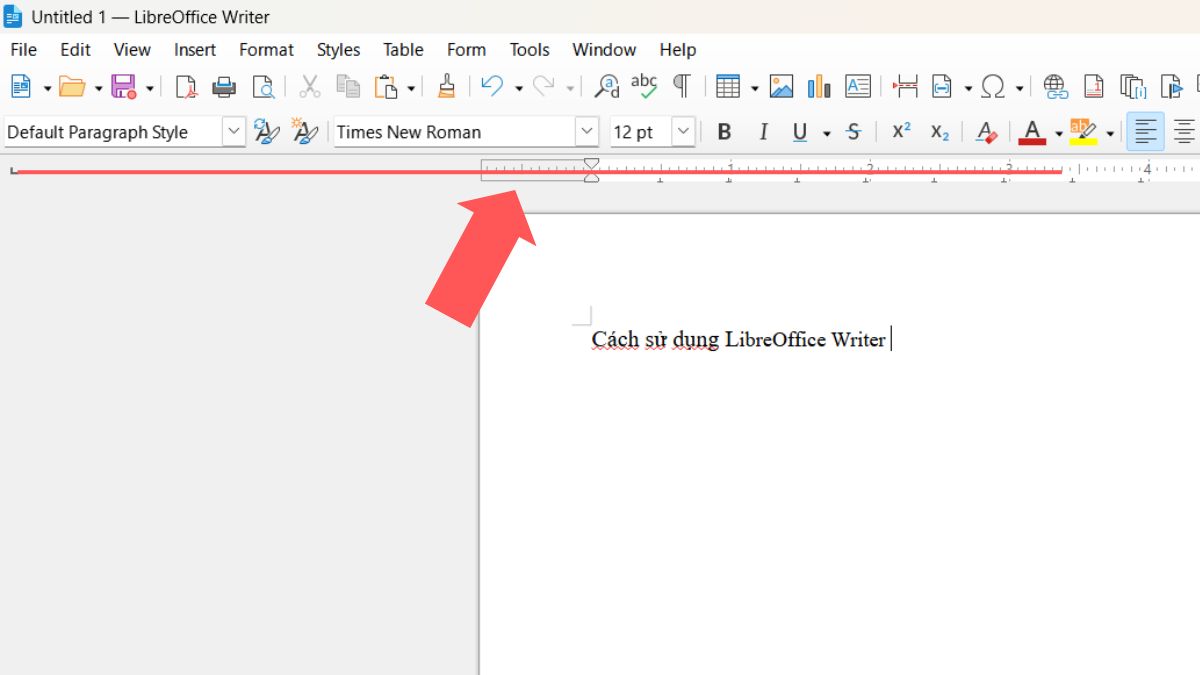Expand the Paste options arrow
The width and height of the screenshot is (1200, 675).
[411, 88]
